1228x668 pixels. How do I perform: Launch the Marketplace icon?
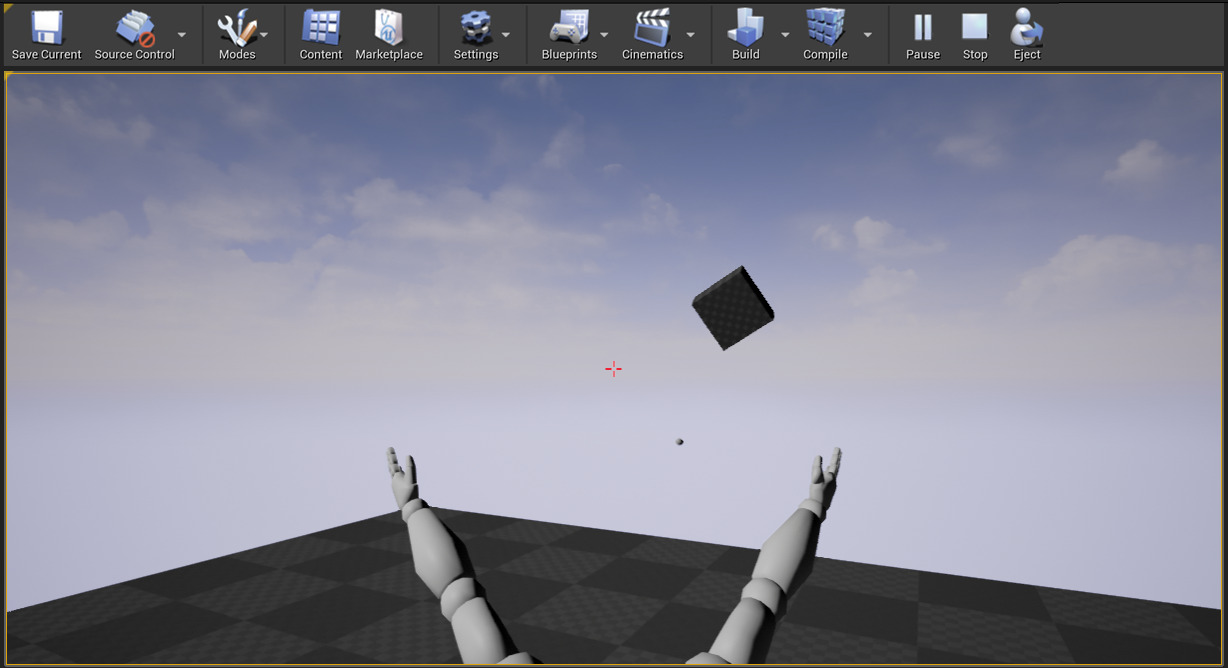coord(389,28)
